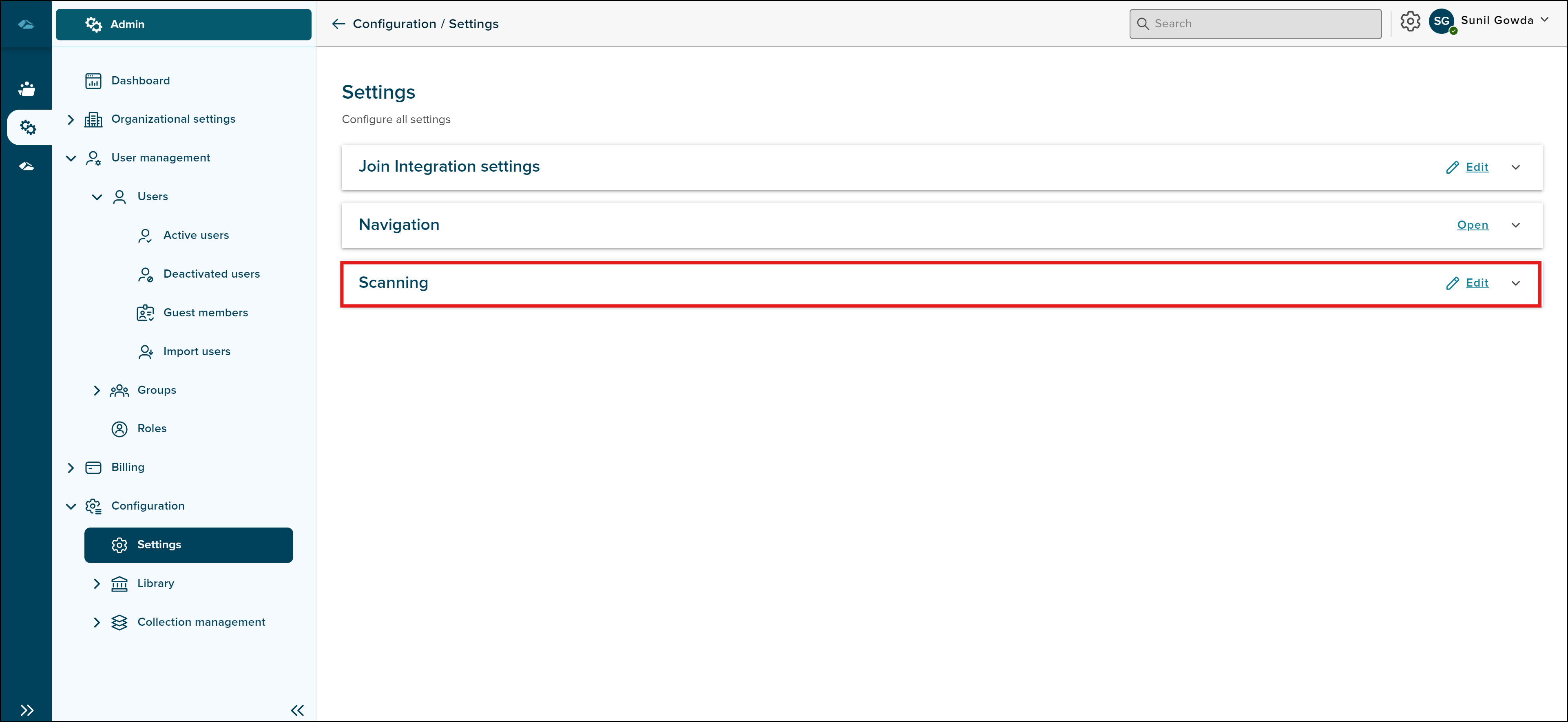Expand the Billing section
1568x722 pixels.
click(71, 468)
